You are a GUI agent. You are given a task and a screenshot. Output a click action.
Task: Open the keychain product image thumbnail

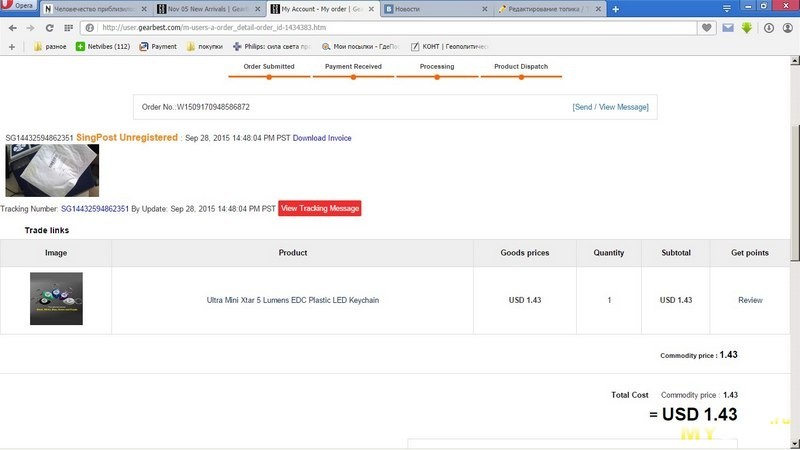click(x=56, y=298)
